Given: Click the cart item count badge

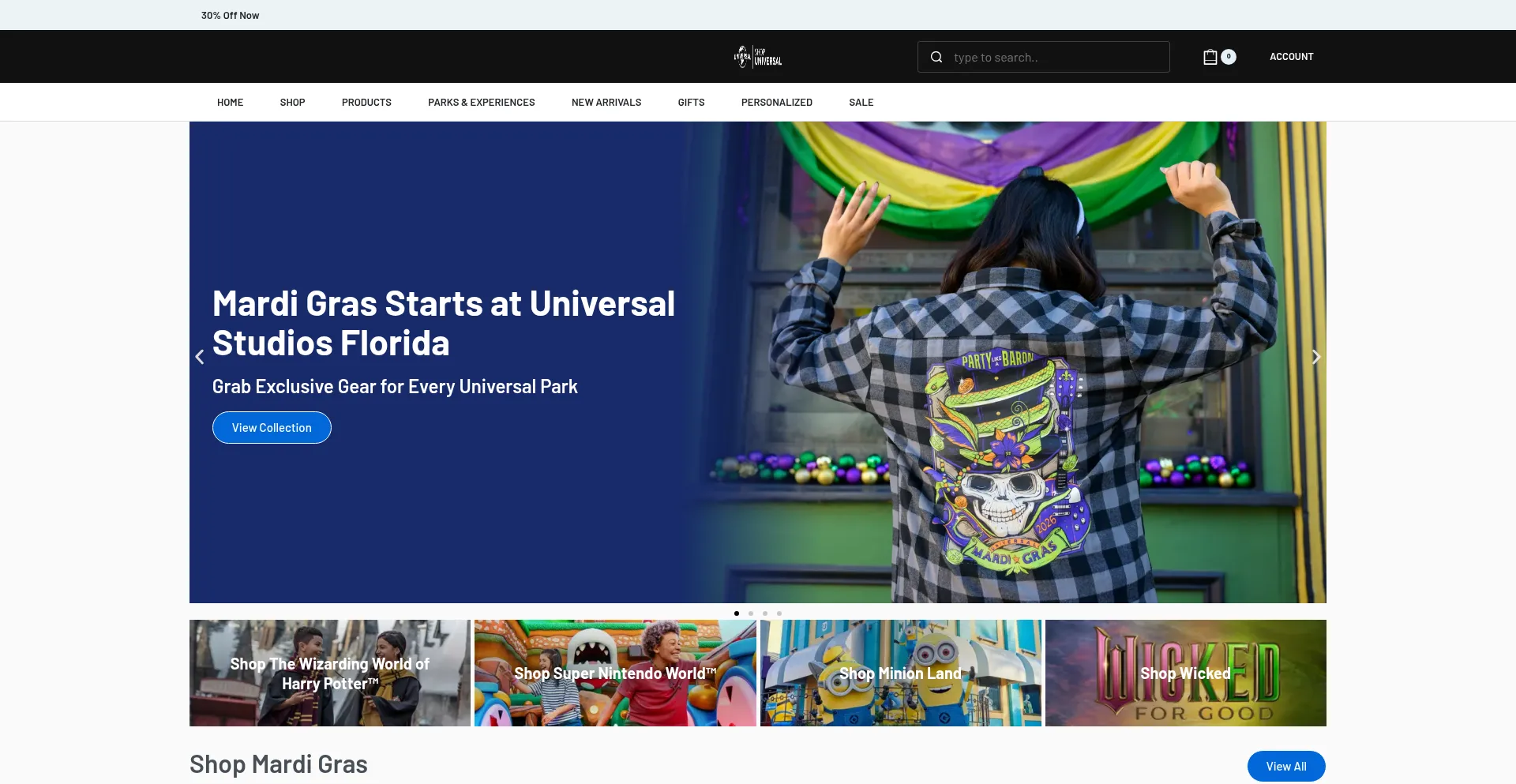Looking at the screenshot, I should (x=1229, y=57).
